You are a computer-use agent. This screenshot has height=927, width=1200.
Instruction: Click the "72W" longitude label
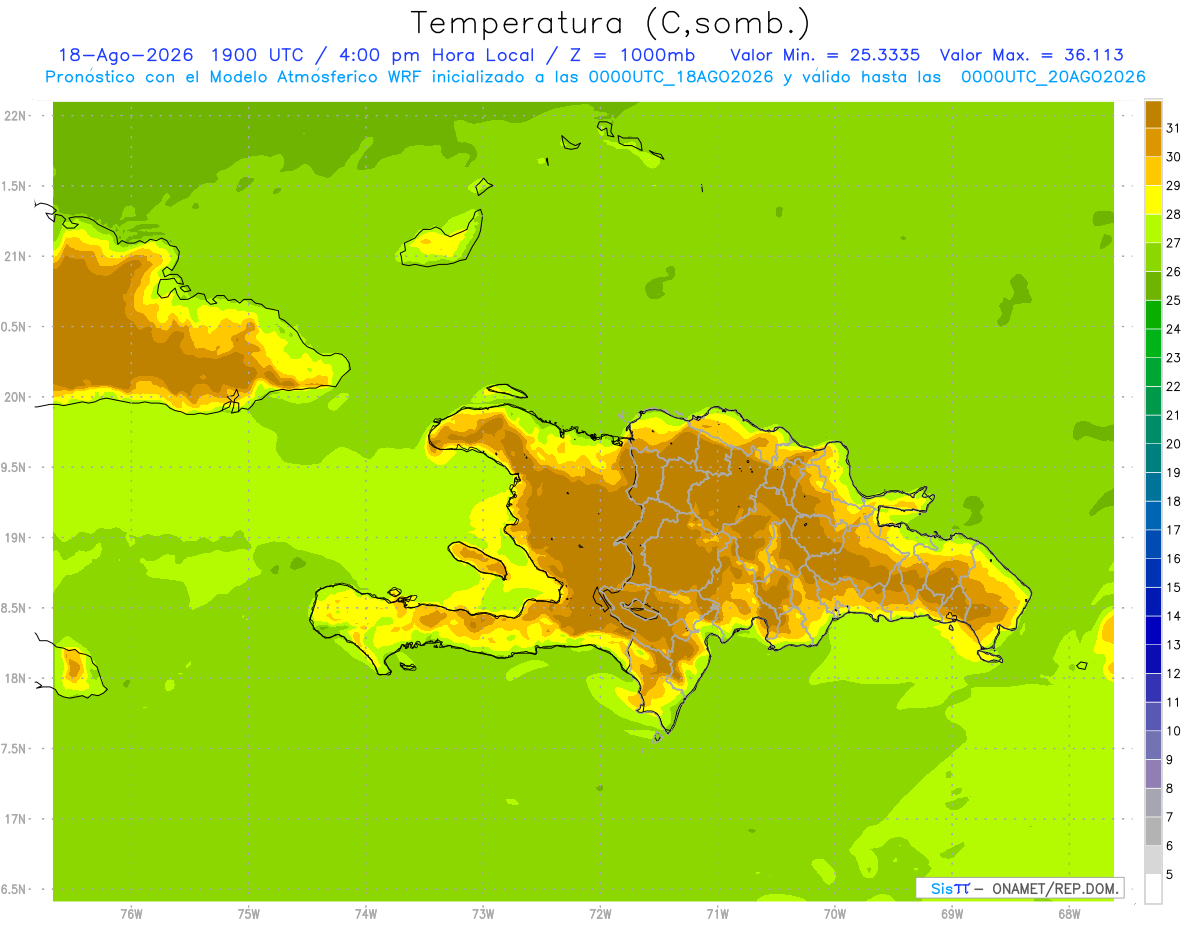(600, 914)
